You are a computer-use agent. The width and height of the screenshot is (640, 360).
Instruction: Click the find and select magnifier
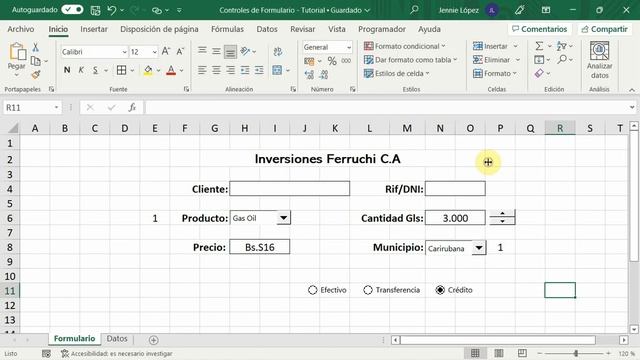point(562,60)
